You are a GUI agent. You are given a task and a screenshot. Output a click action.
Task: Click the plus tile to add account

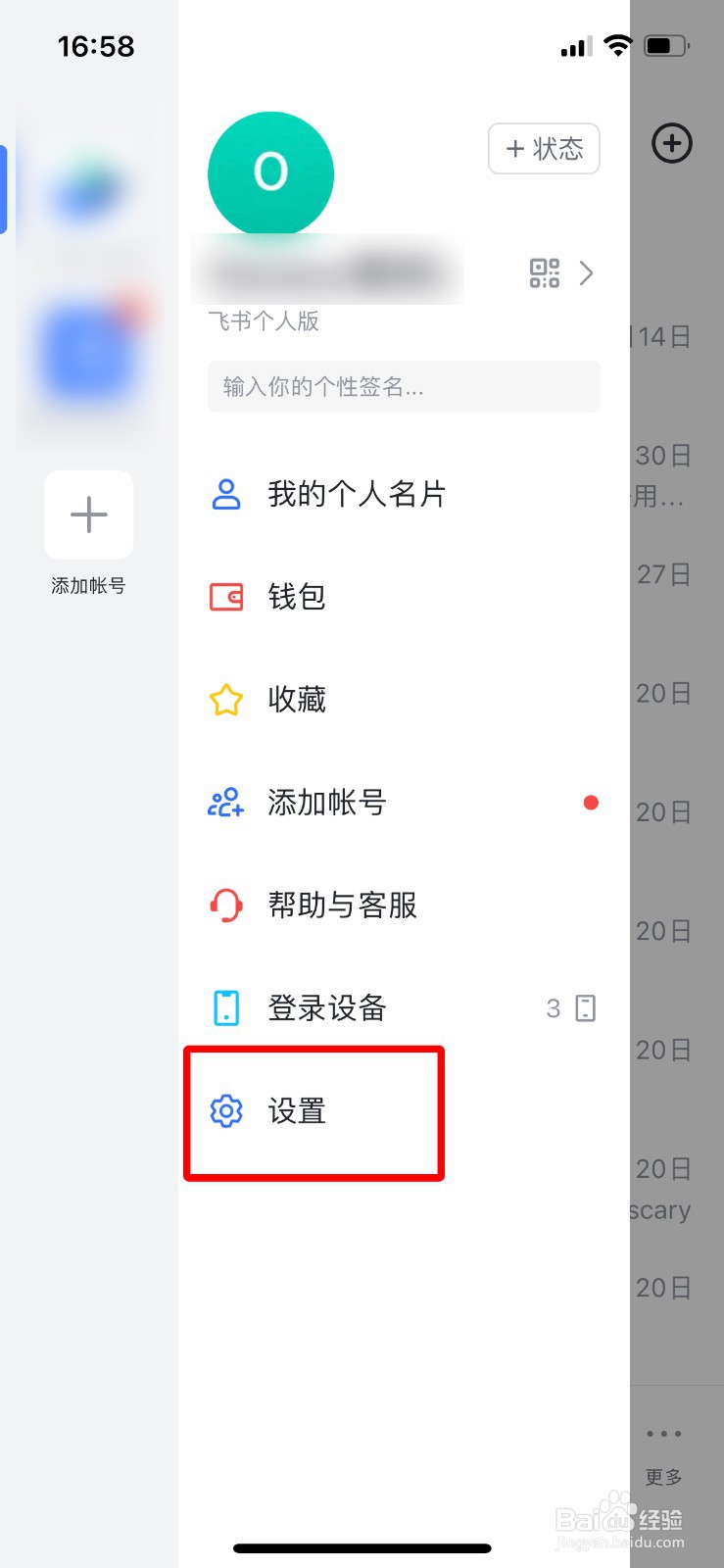tap(89, 515)
